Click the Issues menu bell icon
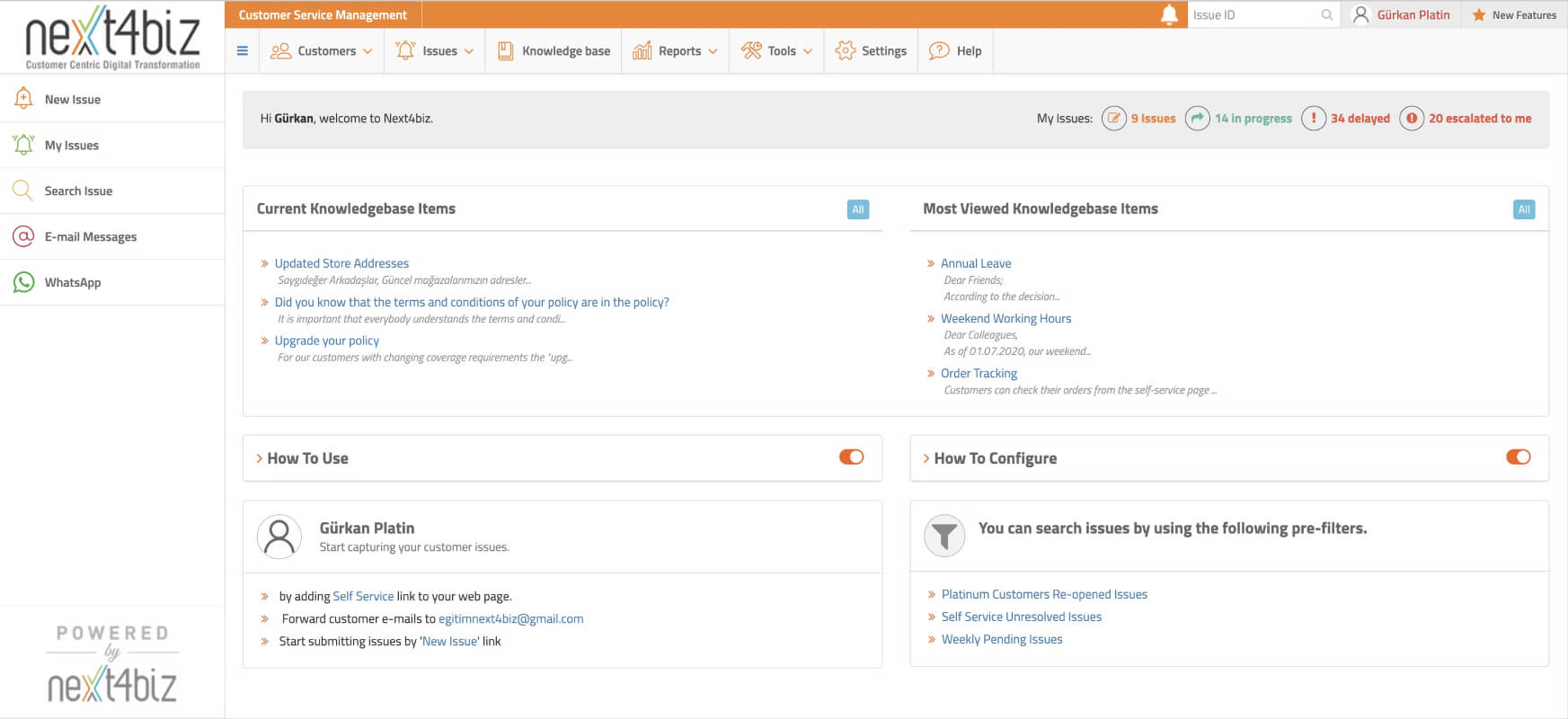The image size is (1568, 719). tap(405, 50)
